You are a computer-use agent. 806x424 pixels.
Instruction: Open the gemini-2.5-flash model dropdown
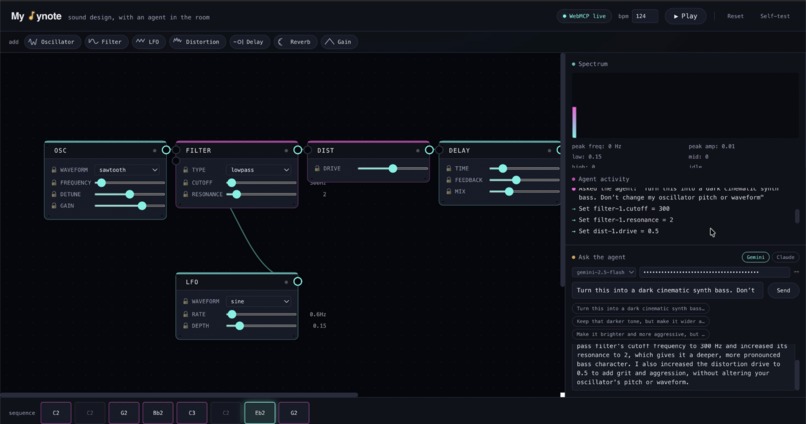coord(604,272)
